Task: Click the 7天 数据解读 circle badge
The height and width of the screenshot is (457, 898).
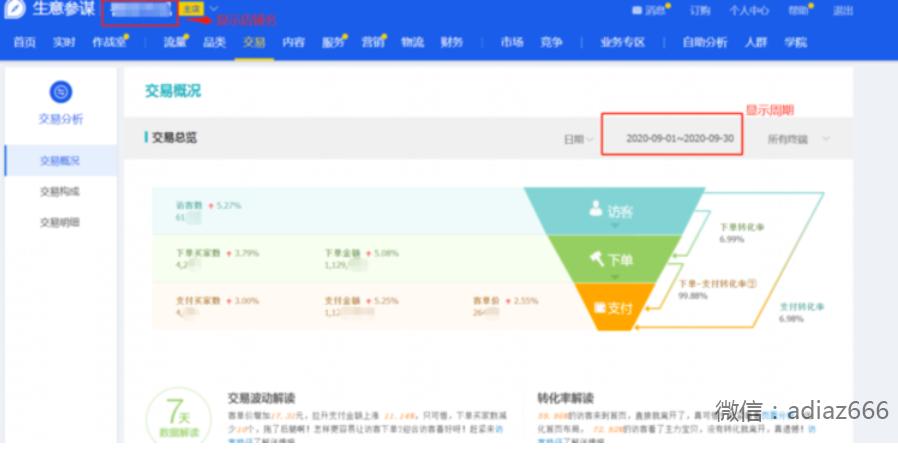Action: click(x=179, y=417)
